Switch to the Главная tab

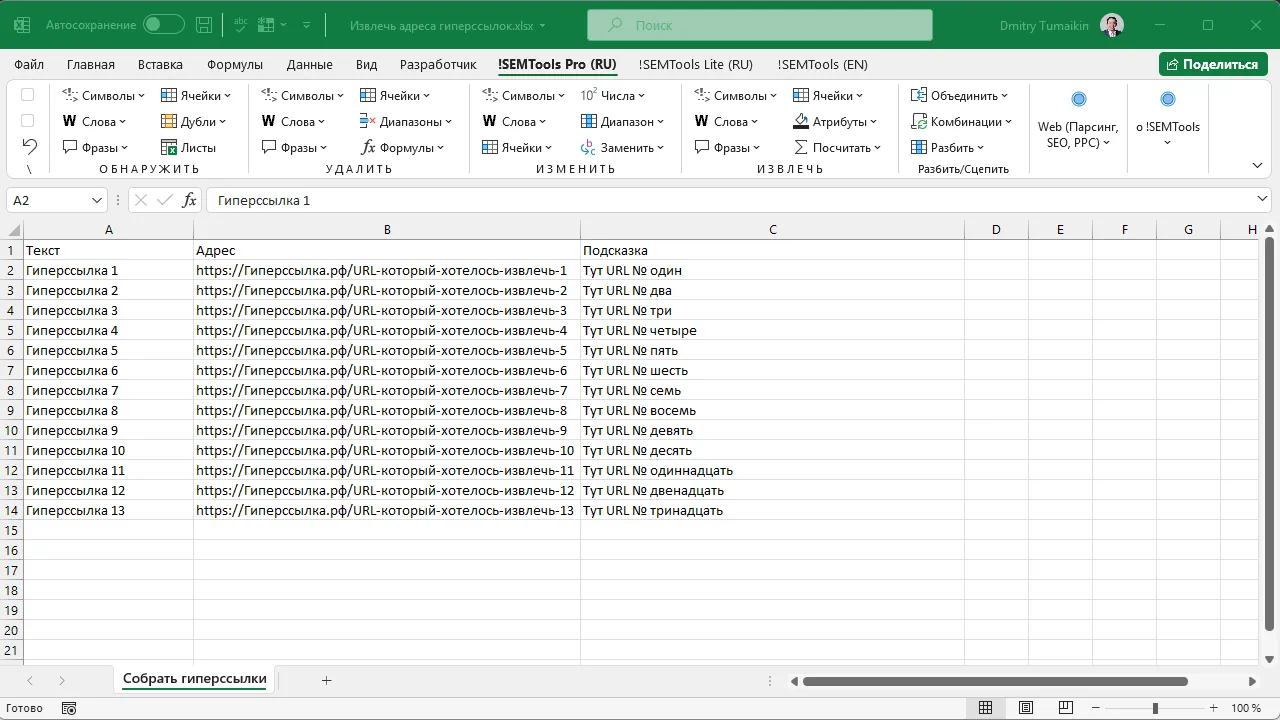pos(90,65)
